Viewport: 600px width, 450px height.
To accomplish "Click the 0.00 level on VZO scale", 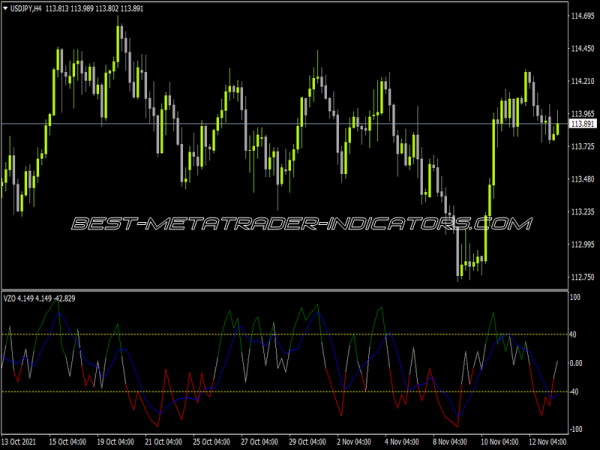I will coord(576,363).
